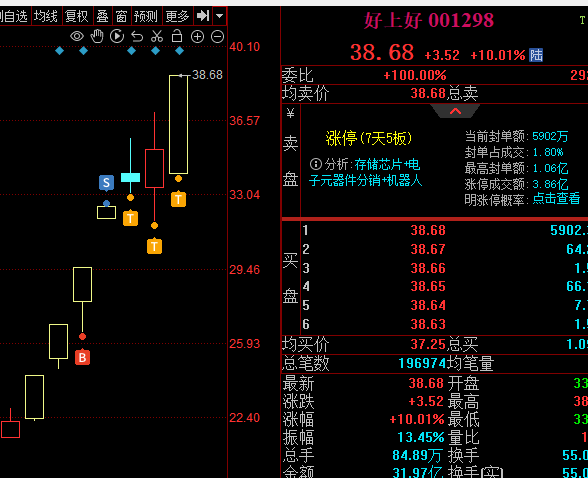Open the 更多 menu
The width and height of the screenshot is (588, 478).
[177, 16]
